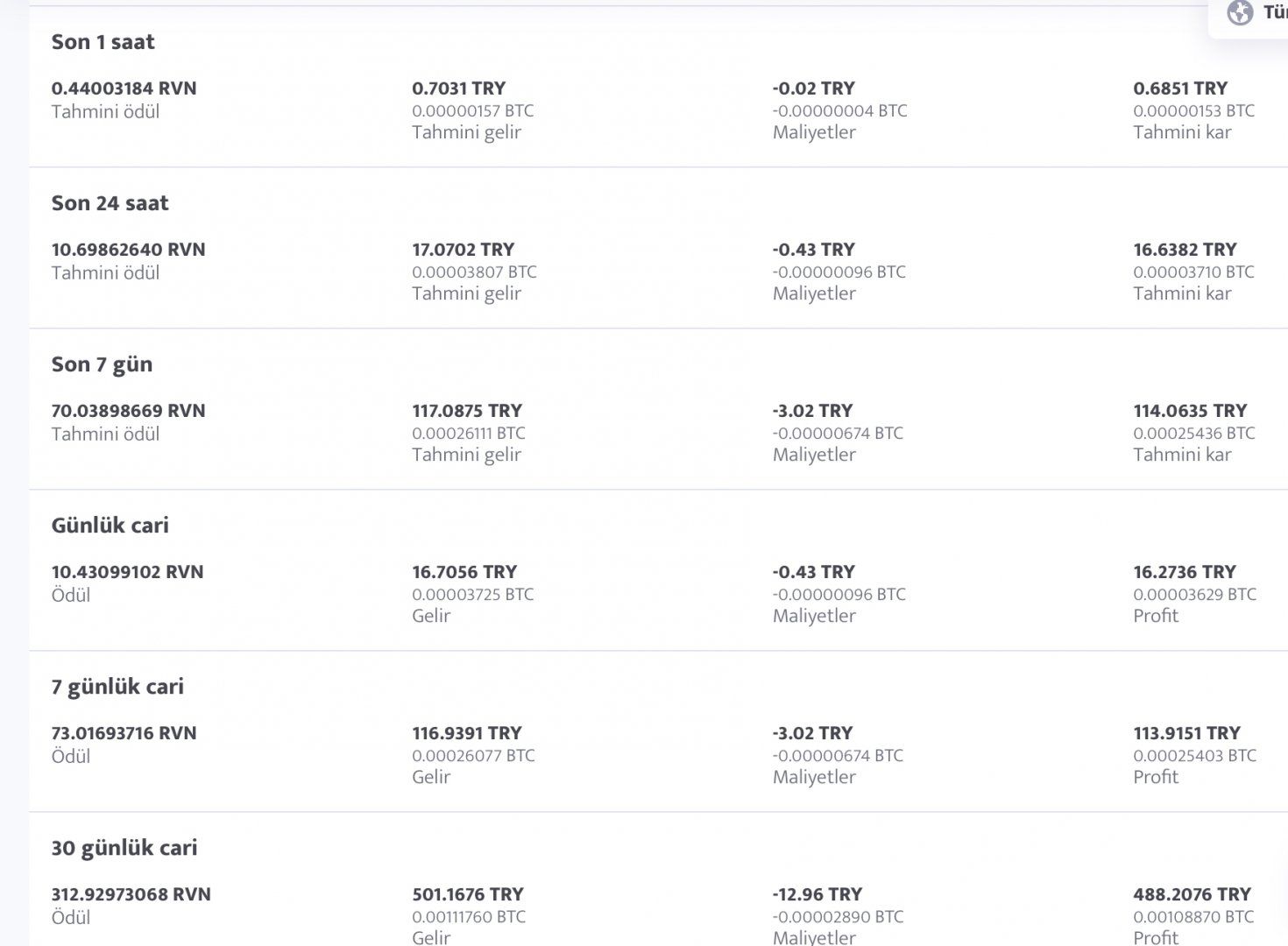The width and height of the screenshot is (1288, 946).
Task: Click the 16.2736 TRY daily profit
Action: [1184, 572]
